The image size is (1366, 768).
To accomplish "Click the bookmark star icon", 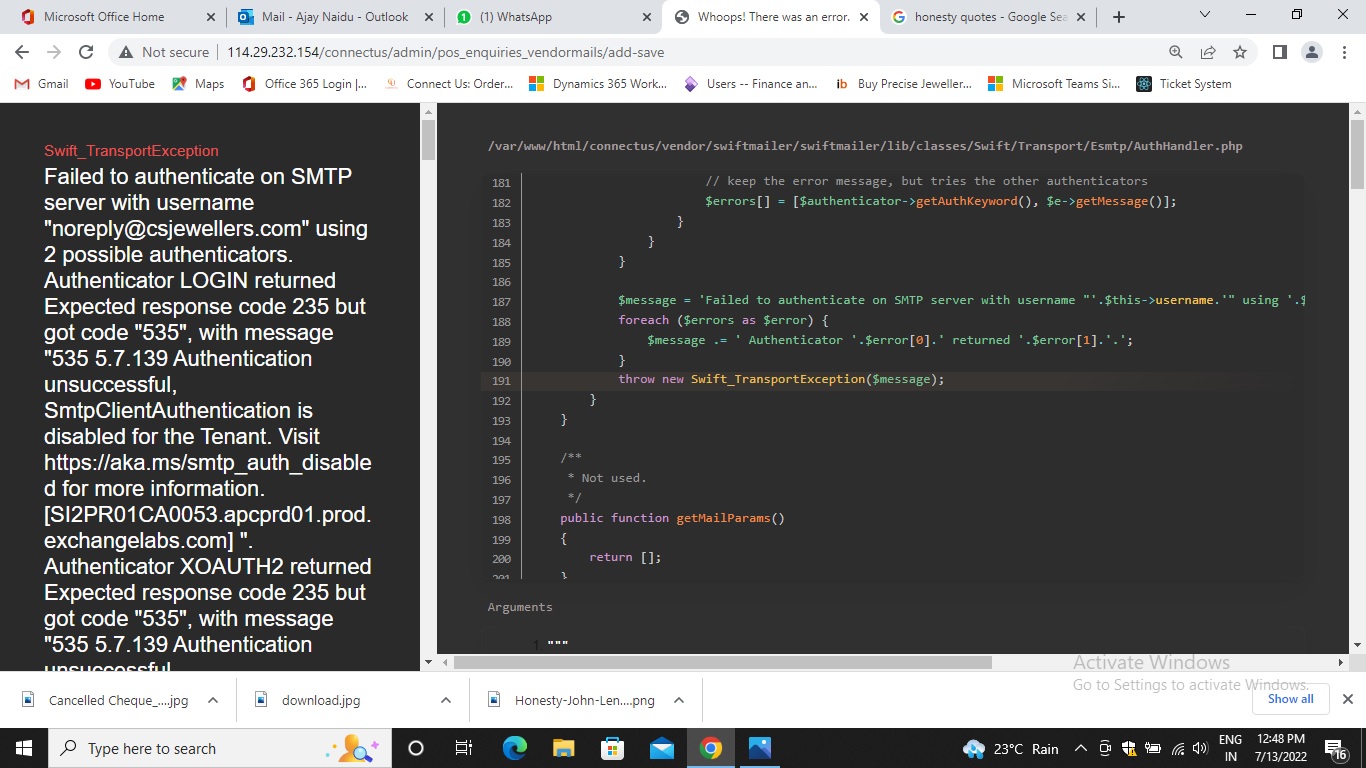I will [x=1240, y=52].
